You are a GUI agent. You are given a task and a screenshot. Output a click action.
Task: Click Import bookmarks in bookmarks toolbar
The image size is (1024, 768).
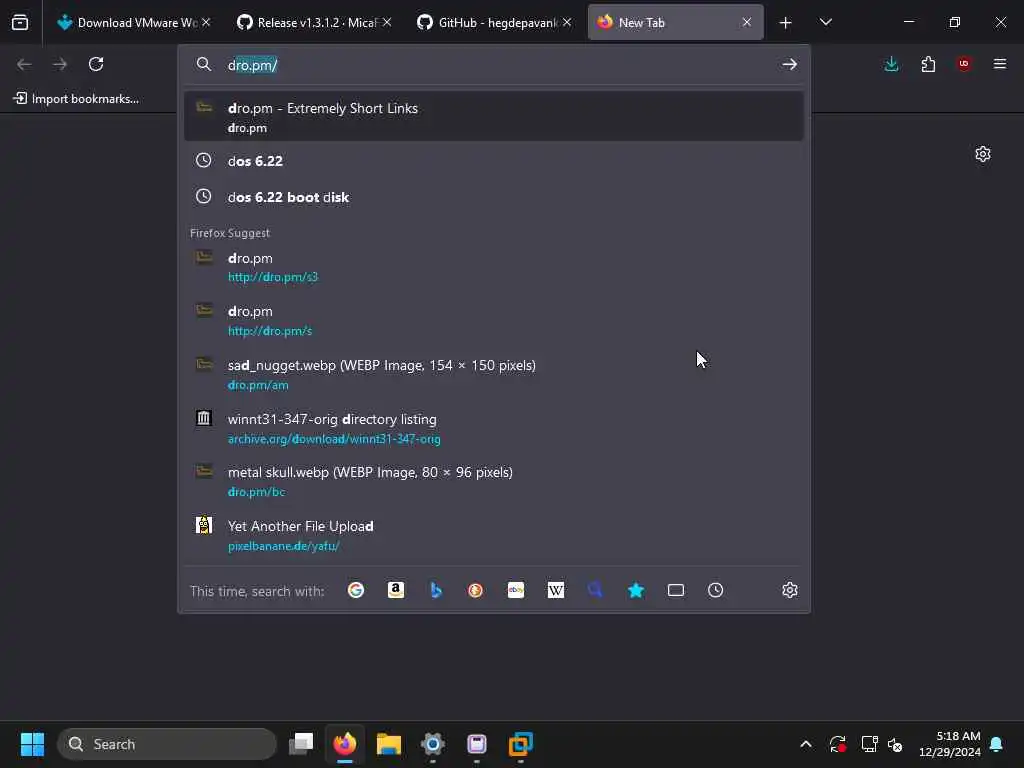tap(76, 99)
